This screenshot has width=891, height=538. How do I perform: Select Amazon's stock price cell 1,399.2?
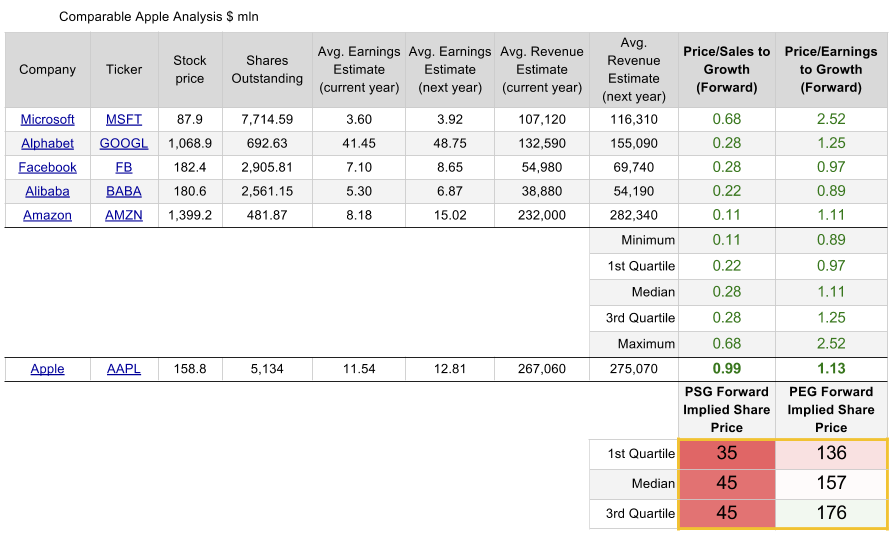point(189,216)
